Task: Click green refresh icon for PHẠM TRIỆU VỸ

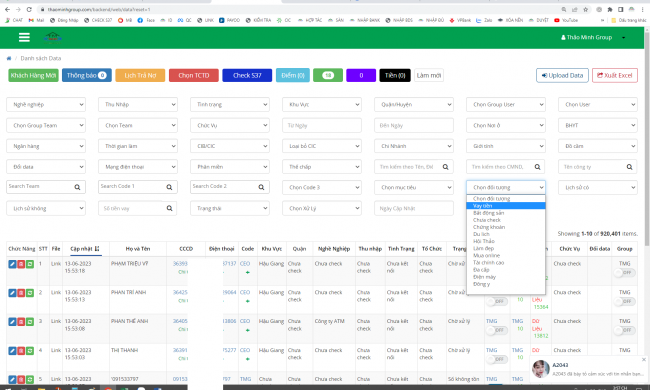Action: point(30,264)
